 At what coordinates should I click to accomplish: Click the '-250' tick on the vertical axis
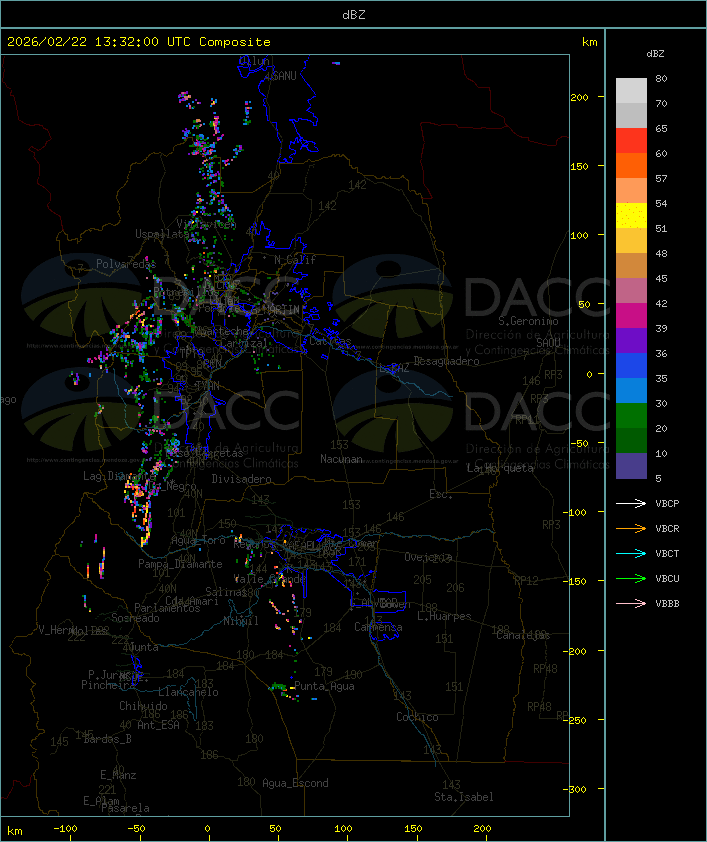point(577,720)
